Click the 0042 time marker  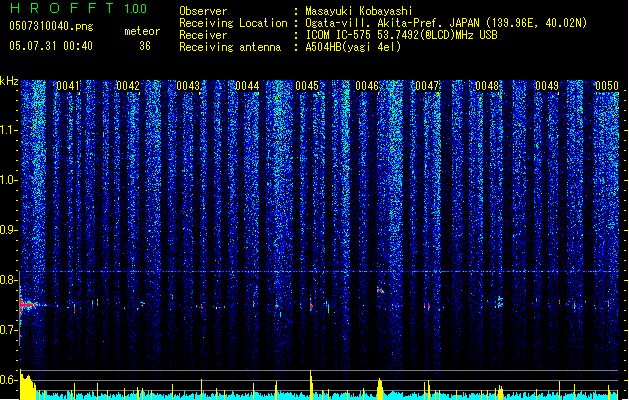[x=128, y=86]
